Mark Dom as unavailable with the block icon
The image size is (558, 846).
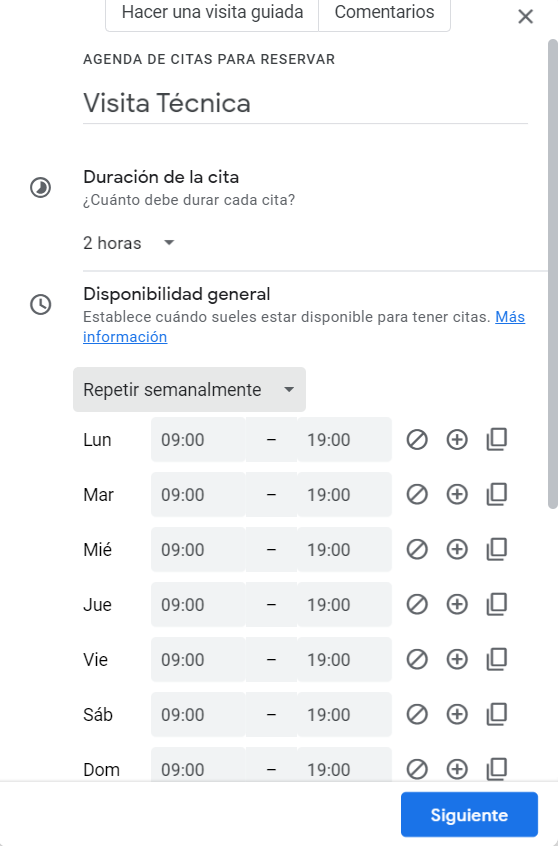[417, 769]
